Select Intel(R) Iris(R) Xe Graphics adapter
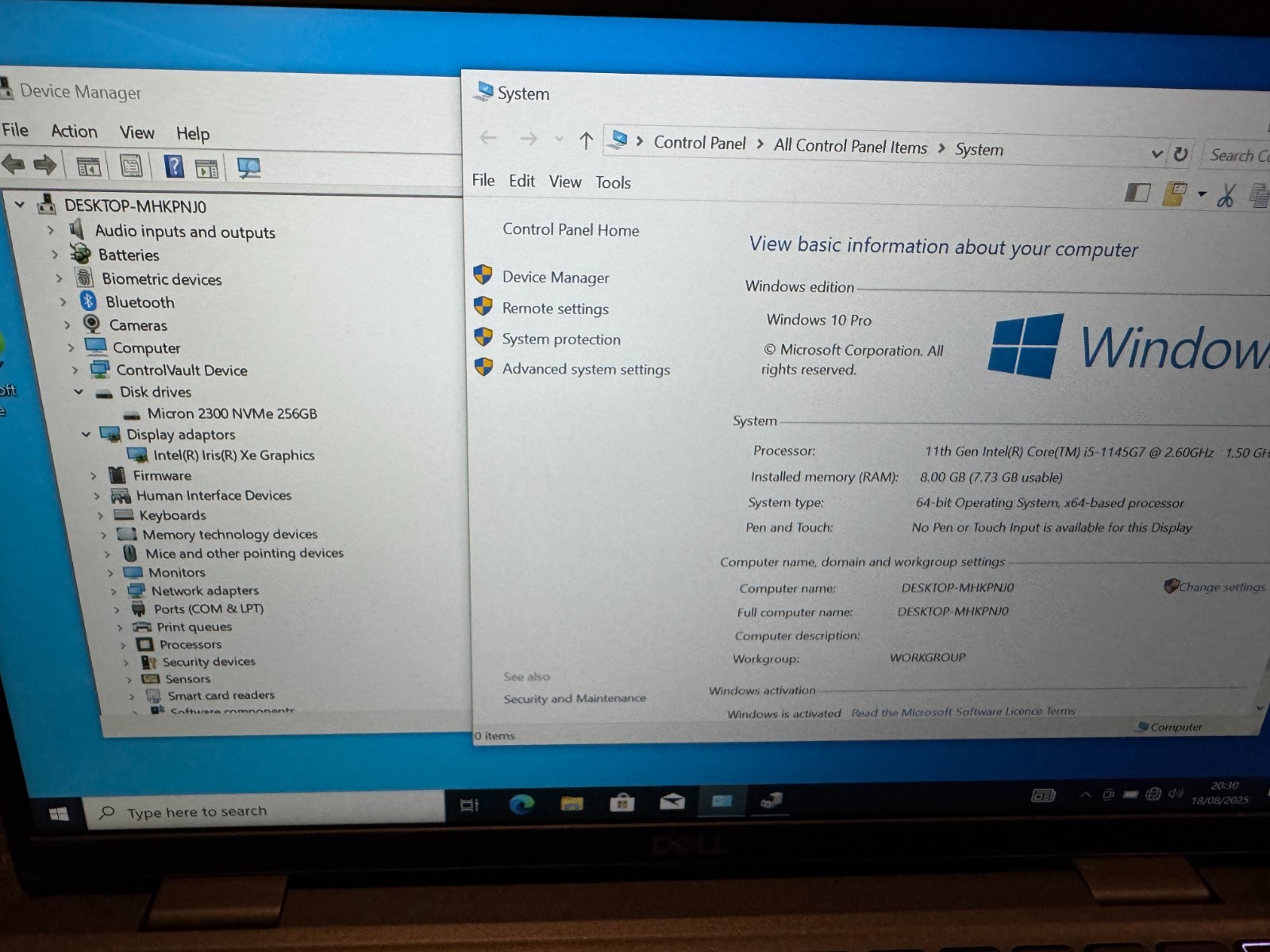Screen dimensions: 1270x952 pyautogui.click(x=233, y=455)
